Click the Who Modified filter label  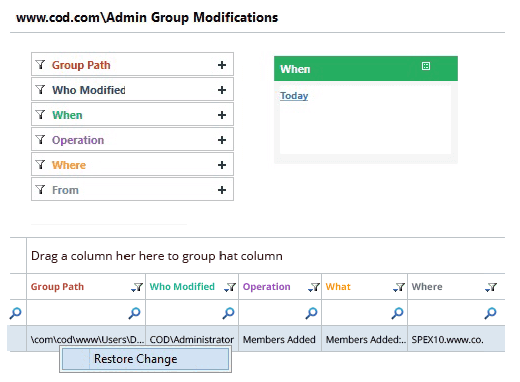[x=89, y=90]
